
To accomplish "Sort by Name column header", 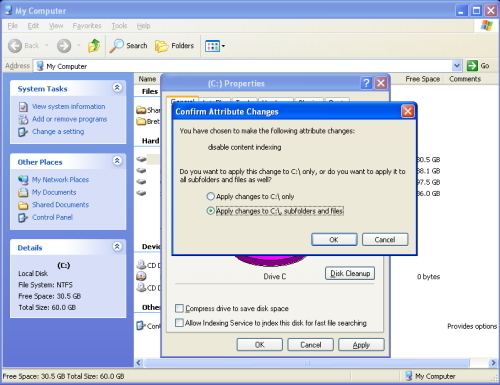I will [x=147, y=79].
